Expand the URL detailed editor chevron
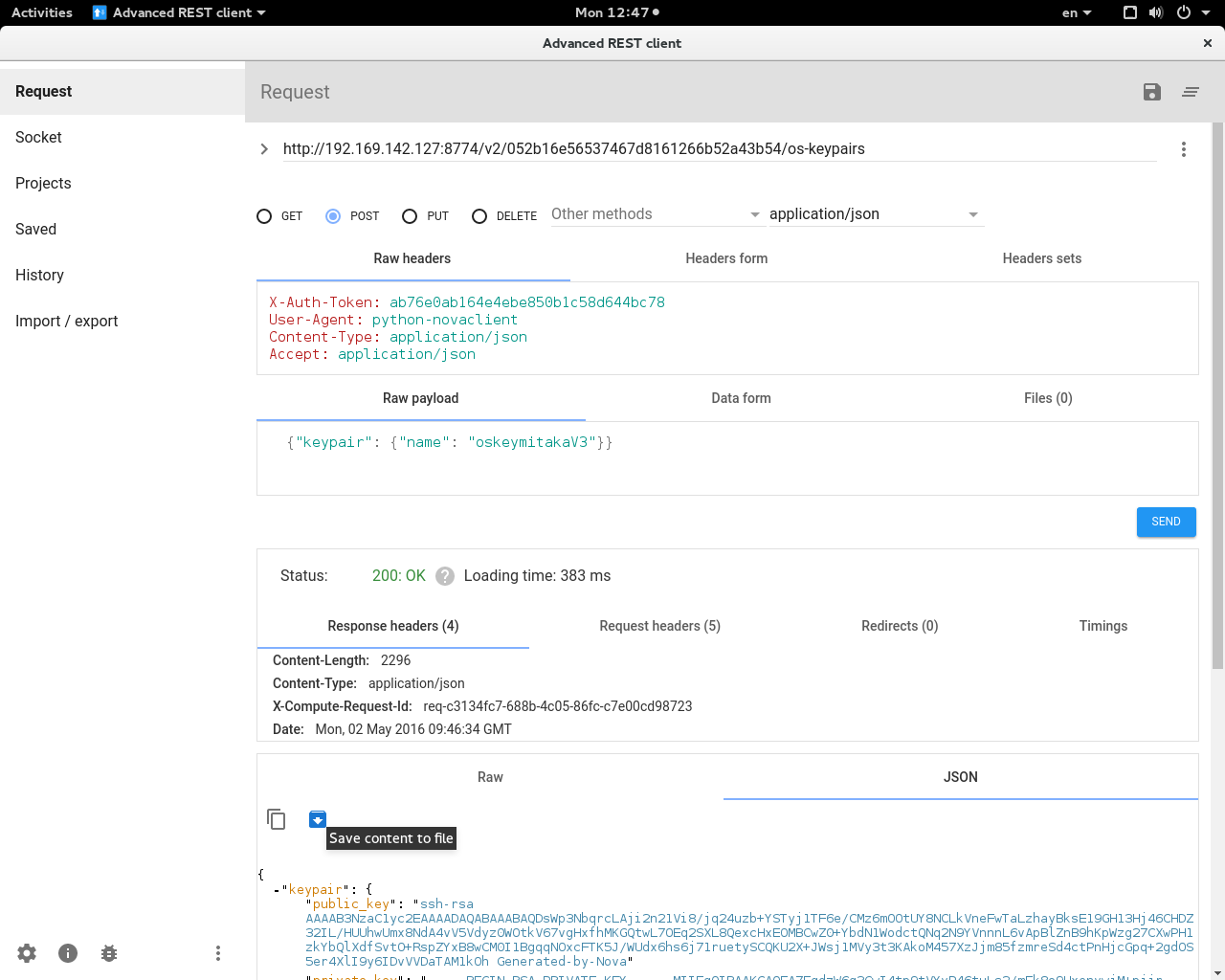 [264, 149]
